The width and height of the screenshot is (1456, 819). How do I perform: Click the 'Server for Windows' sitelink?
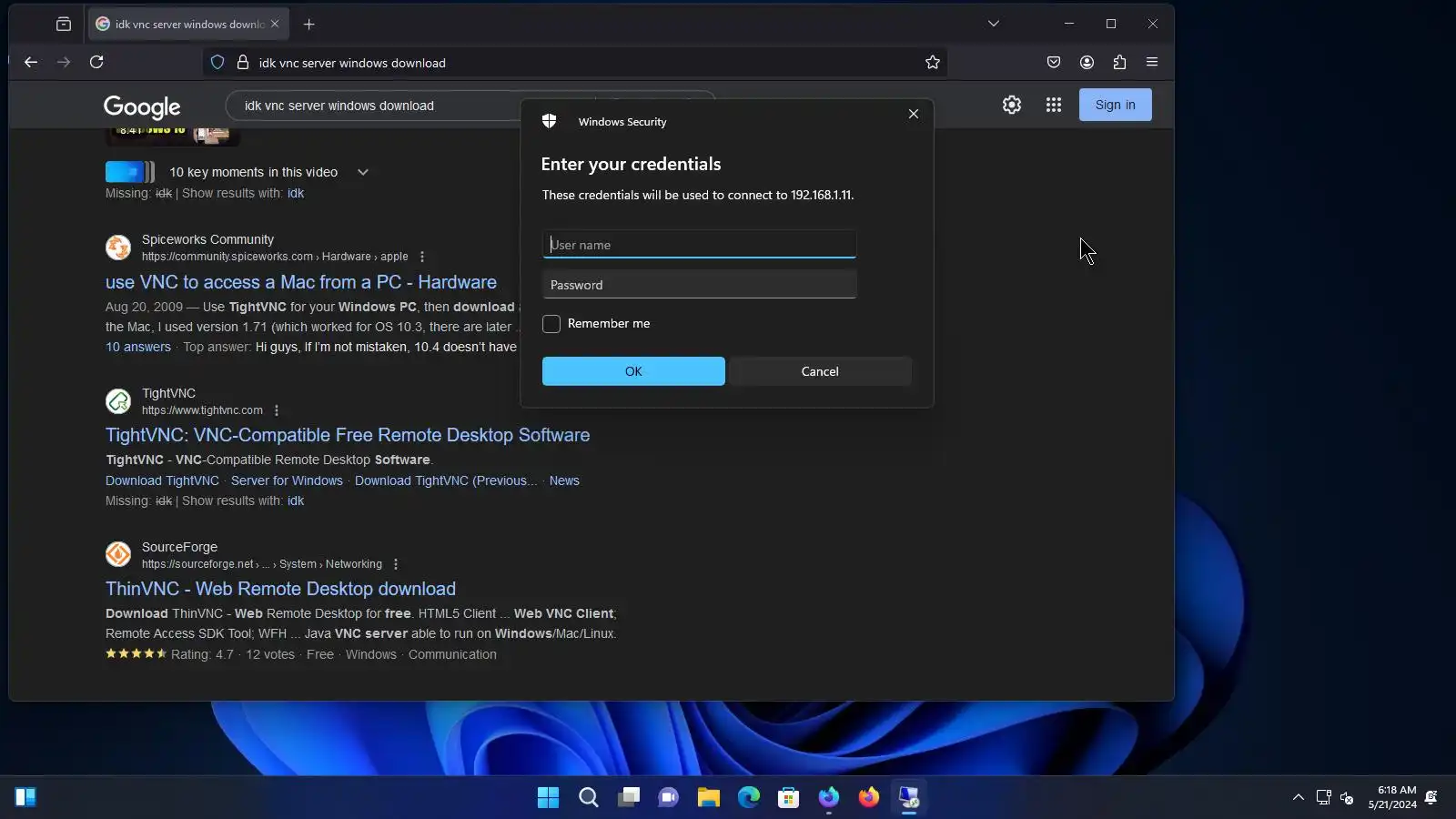pos(287,480)
